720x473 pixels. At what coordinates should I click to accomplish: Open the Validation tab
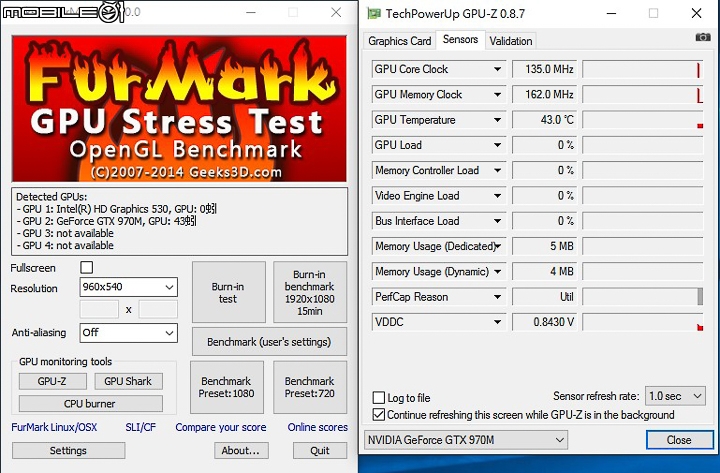[511, 41]
